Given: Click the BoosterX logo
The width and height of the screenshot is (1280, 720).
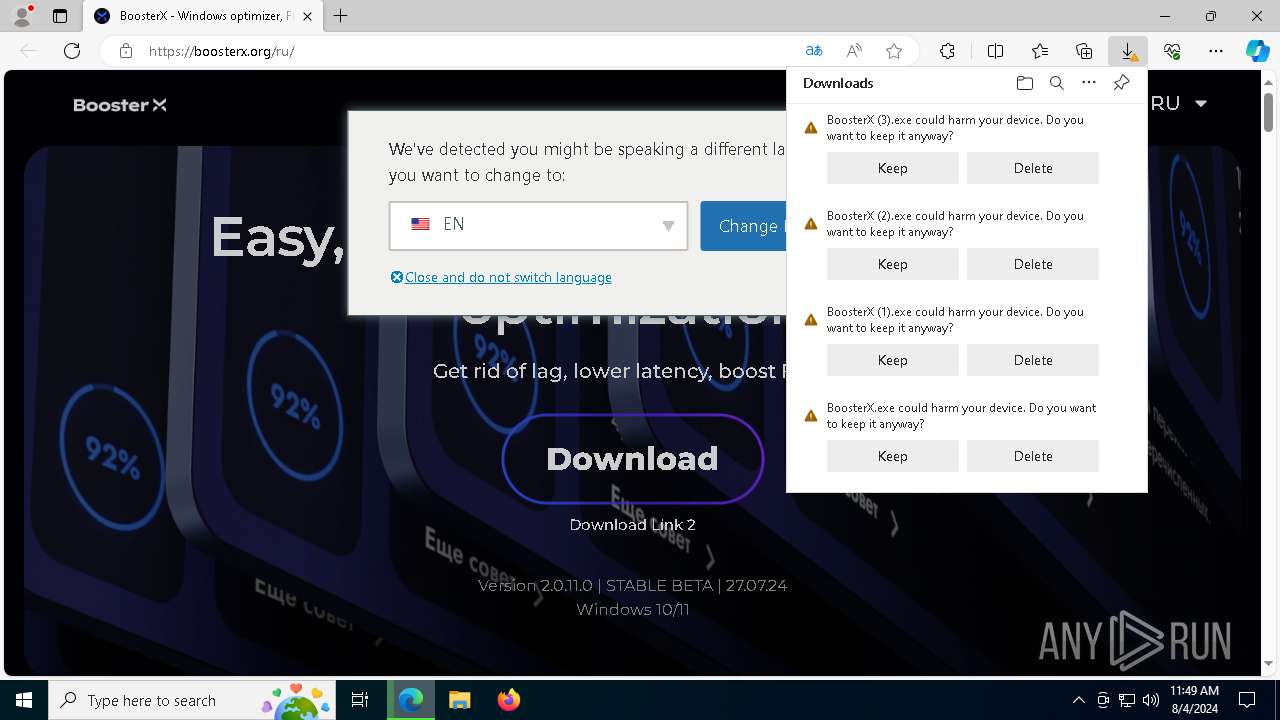Looking at the screenshot, I should 120,105.
